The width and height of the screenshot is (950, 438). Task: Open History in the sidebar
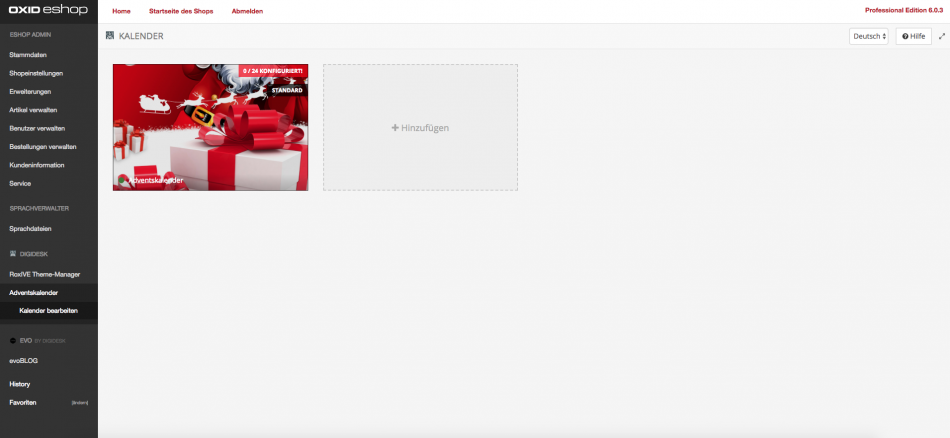20,384
